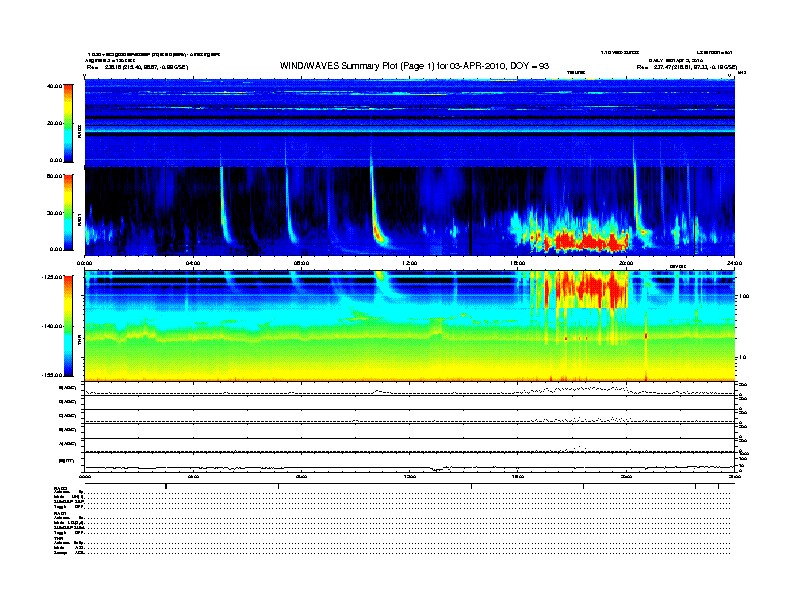Click 08:00 tick label under RAD1 spectrogram
This screenshot has height=612, width=792.
301,263
